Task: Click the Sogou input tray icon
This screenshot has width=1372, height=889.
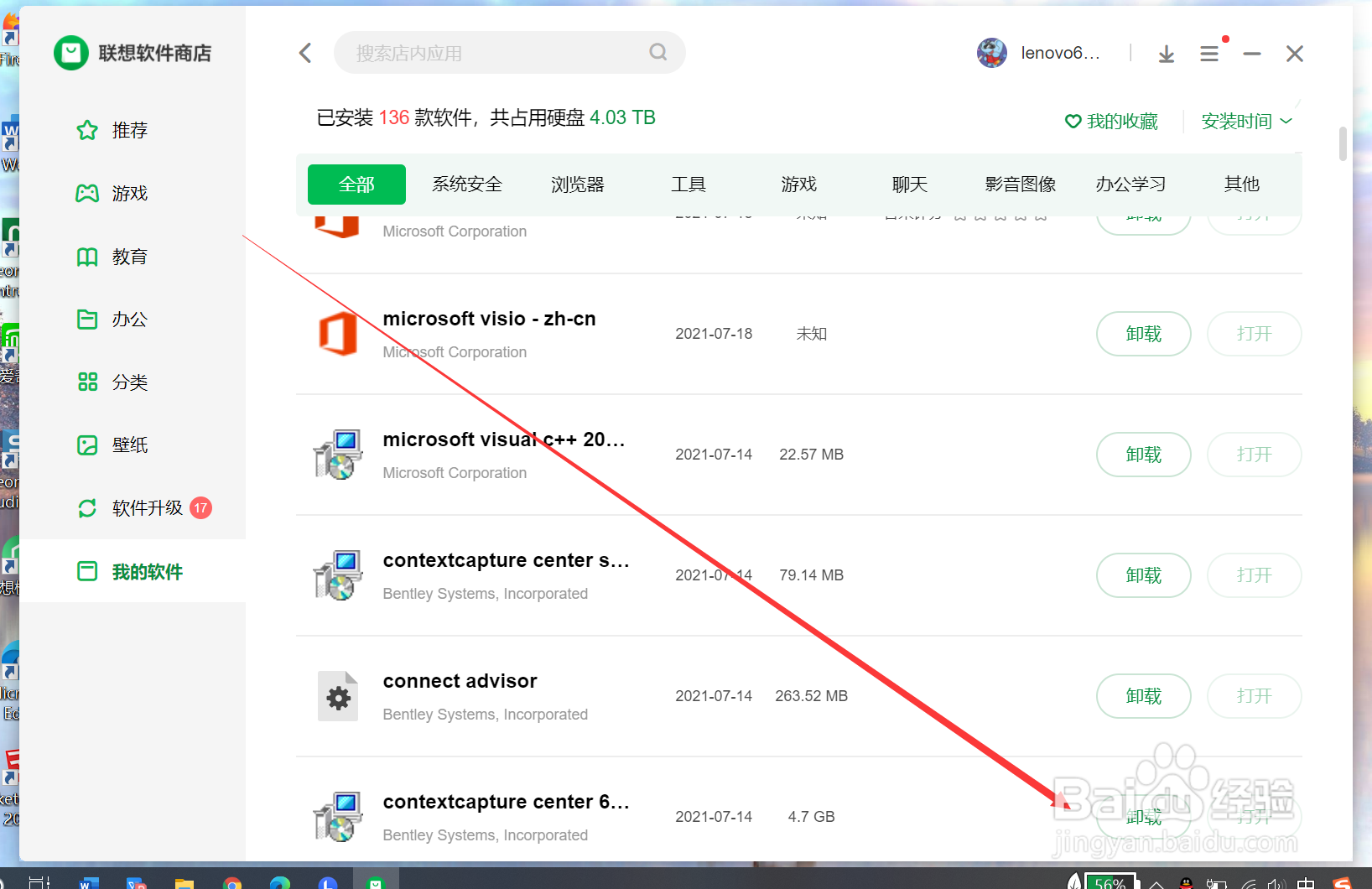Action: pyautogui.click(x=1342, y=882)
